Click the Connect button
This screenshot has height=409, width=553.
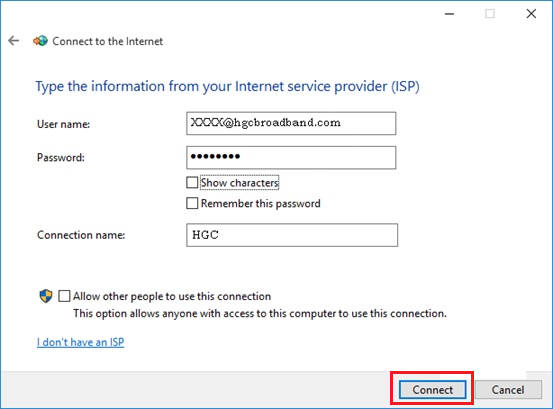pyautogui.click(x=432, y=390)
